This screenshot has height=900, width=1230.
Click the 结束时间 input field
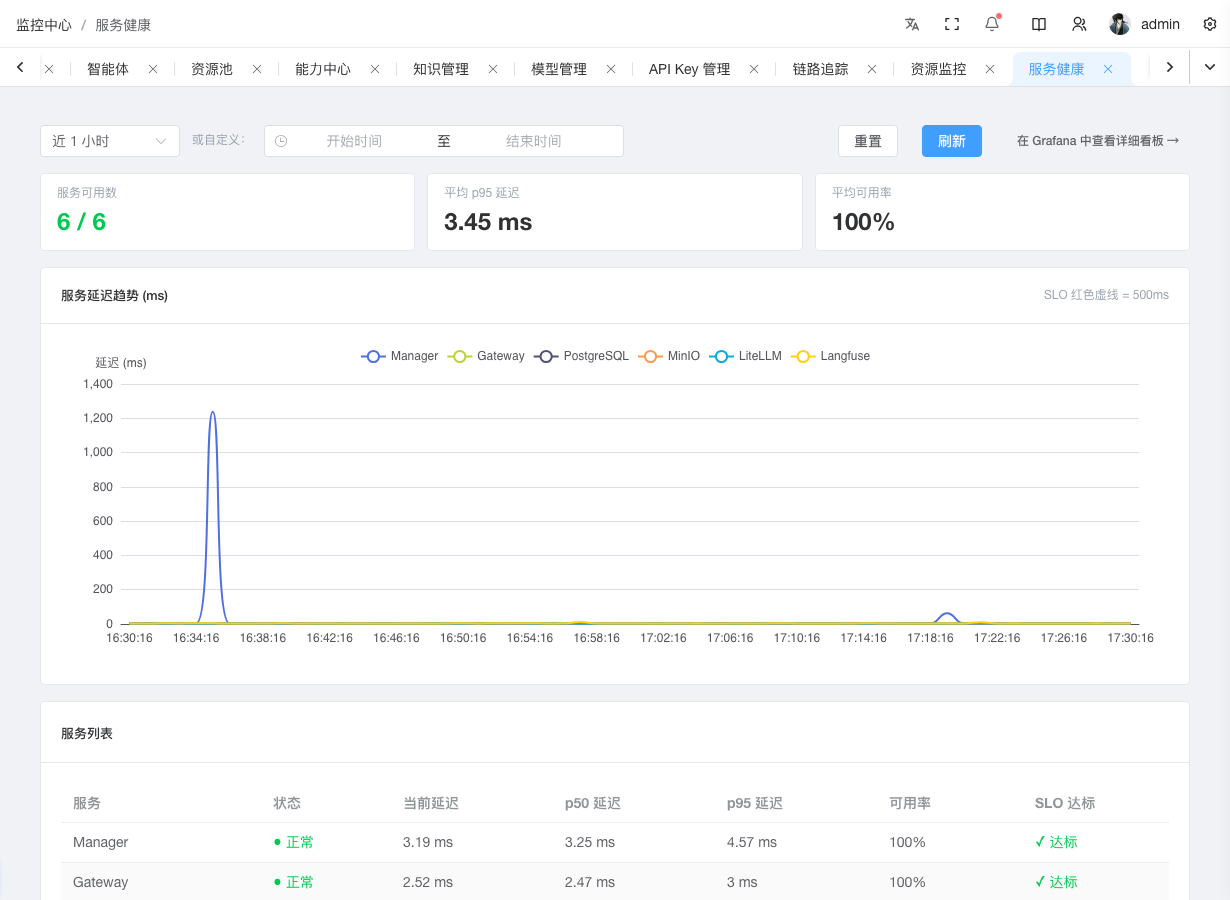(x=534, y=141)
